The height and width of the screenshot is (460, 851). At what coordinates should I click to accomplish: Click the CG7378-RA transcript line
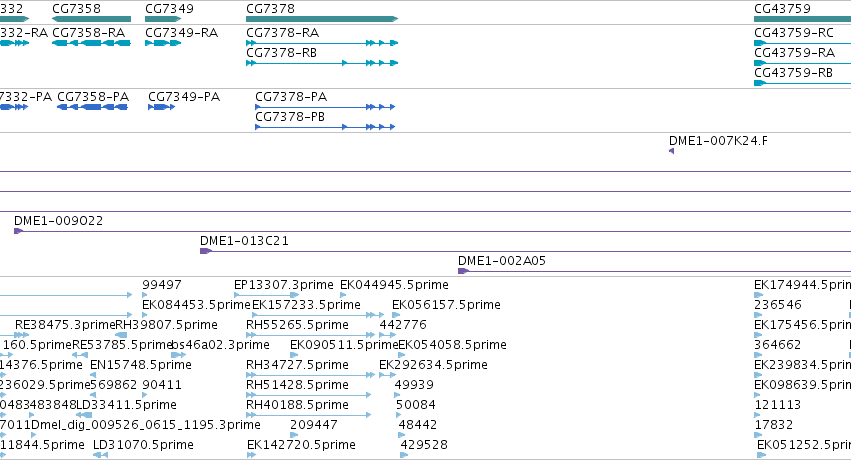pos(322,43)
